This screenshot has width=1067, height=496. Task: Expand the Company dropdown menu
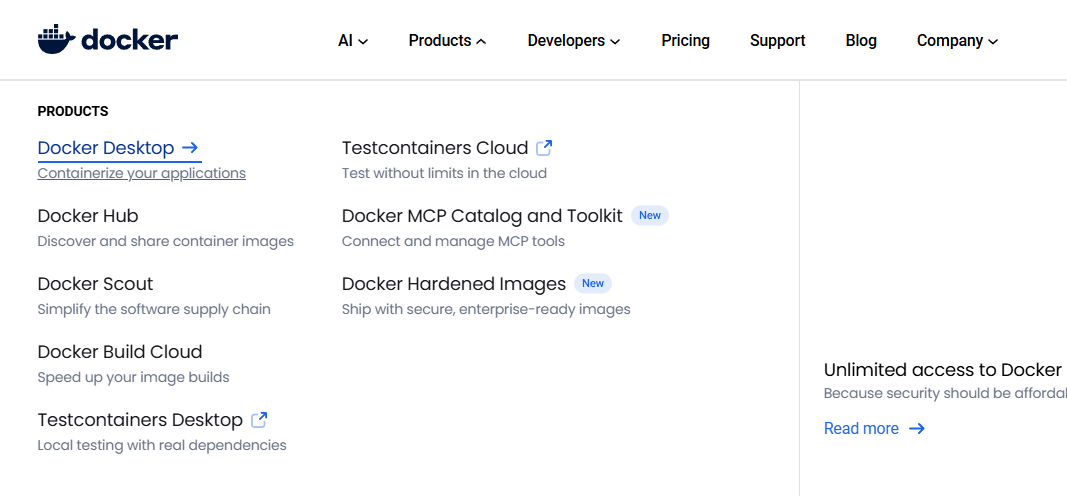(957, 41)
